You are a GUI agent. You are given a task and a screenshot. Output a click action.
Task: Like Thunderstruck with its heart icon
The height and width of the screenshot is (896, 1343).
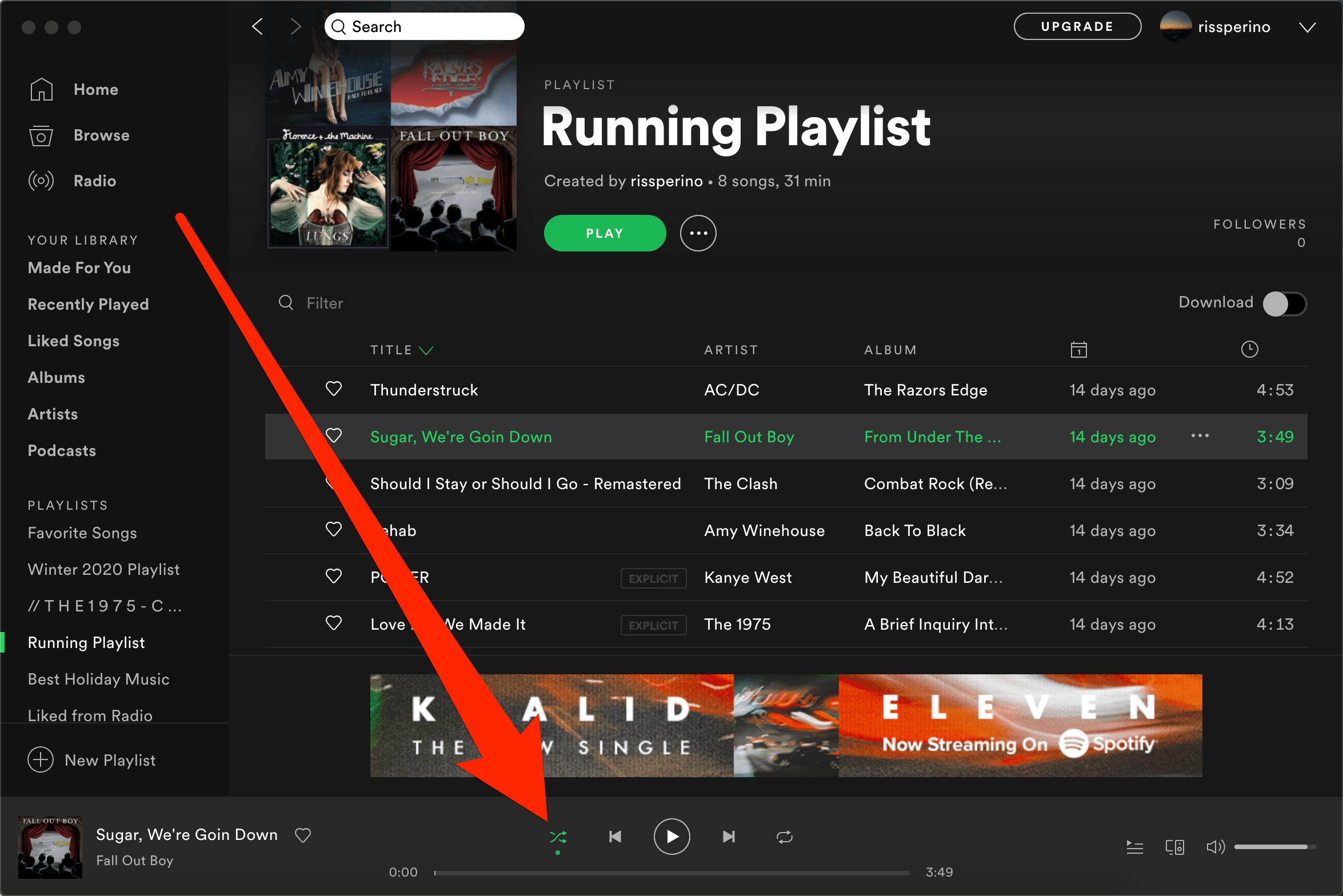[334, 389]
